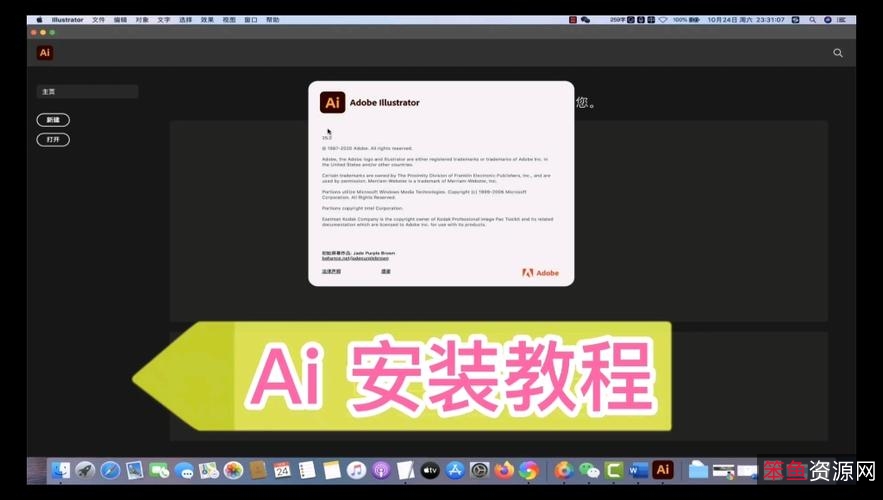
Task: Open Maps from the Dock
Action: (x=209, y=470)
